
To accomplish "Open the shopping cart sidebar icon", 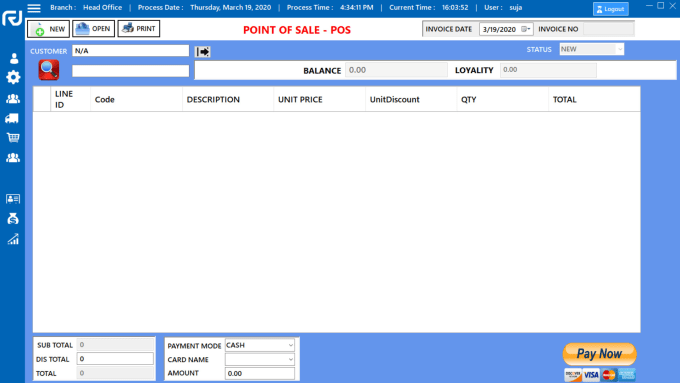I will 13,137.
